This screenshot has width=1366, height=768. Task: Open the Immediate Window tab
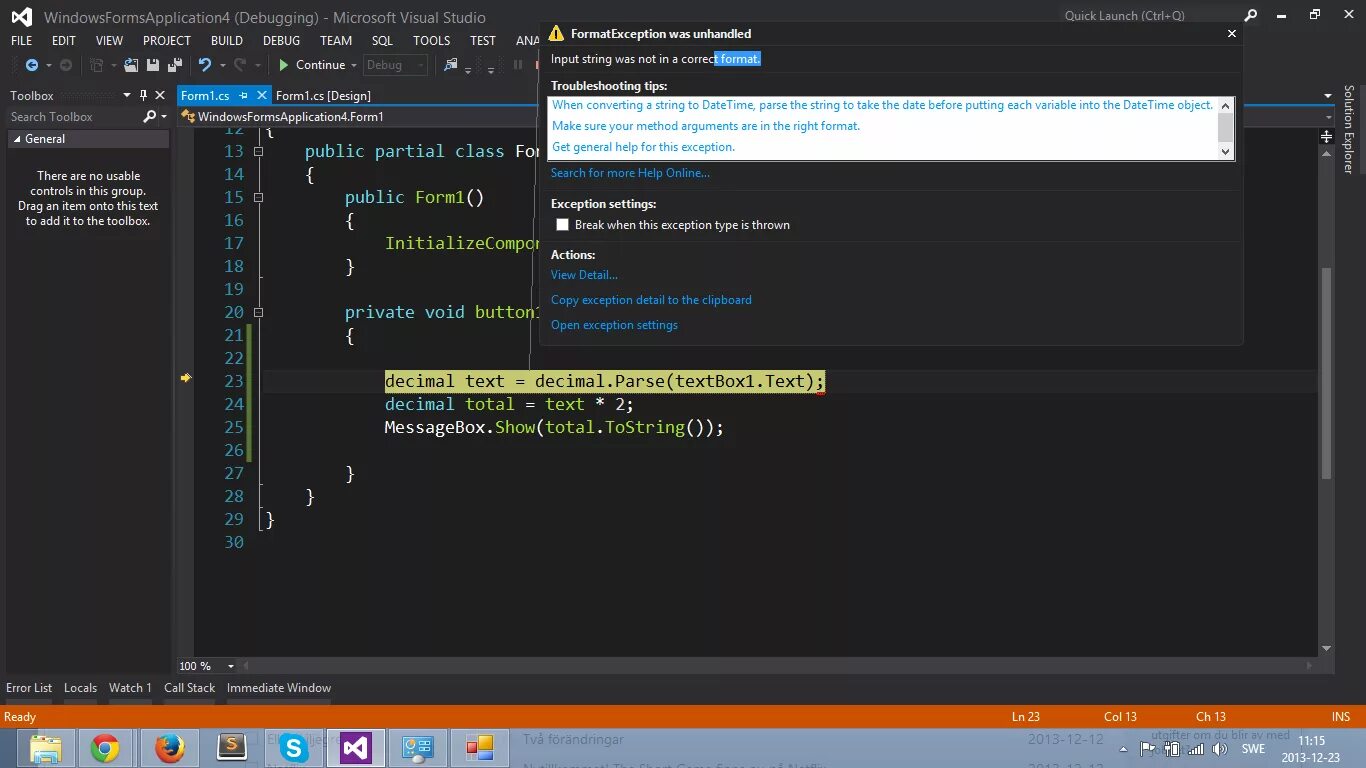coord(279,688)
